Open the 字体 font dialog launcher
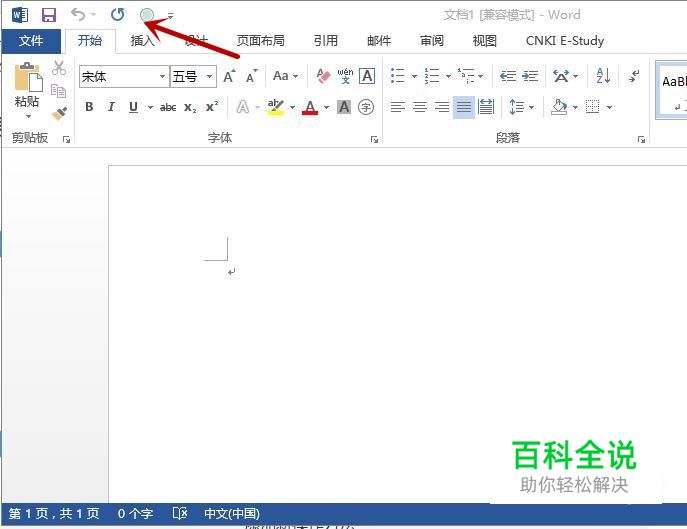The width and height of the screenshot is (687, 529). click(x=374, y=139)
